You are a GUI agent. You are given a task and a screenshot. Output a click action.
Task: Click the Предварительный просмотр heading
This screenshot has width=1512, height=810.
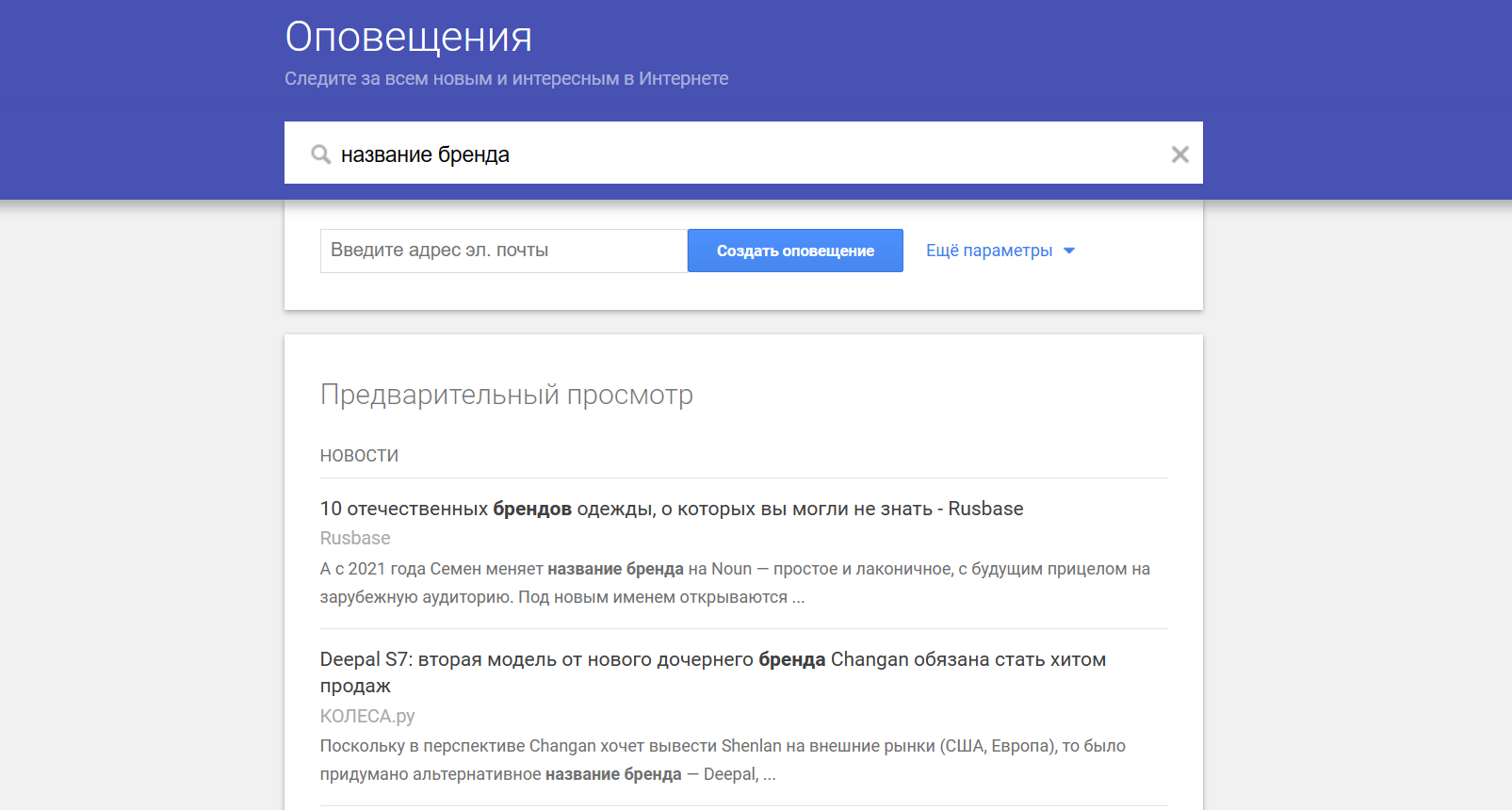point(507,395)
